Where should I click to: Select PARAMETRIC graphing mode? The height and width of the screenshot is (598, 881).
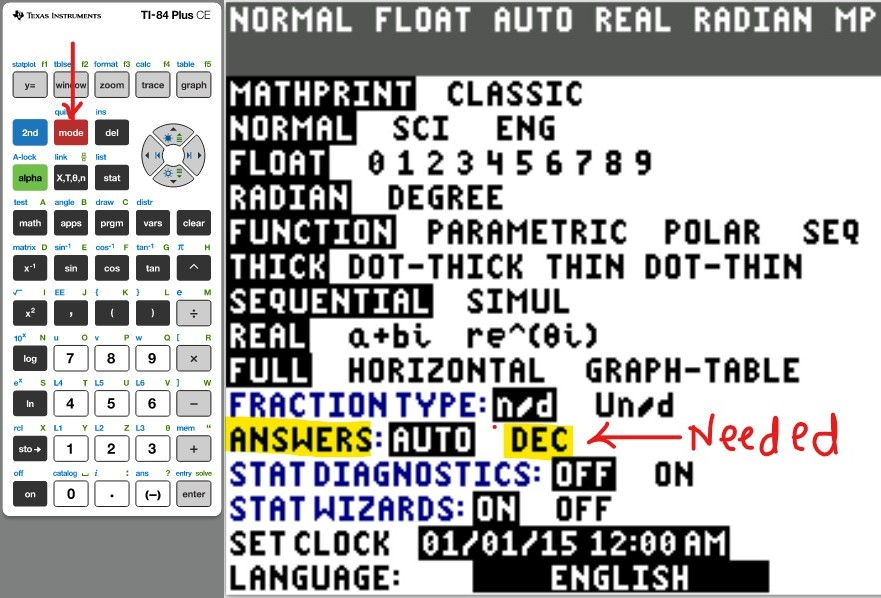point(527,233)
